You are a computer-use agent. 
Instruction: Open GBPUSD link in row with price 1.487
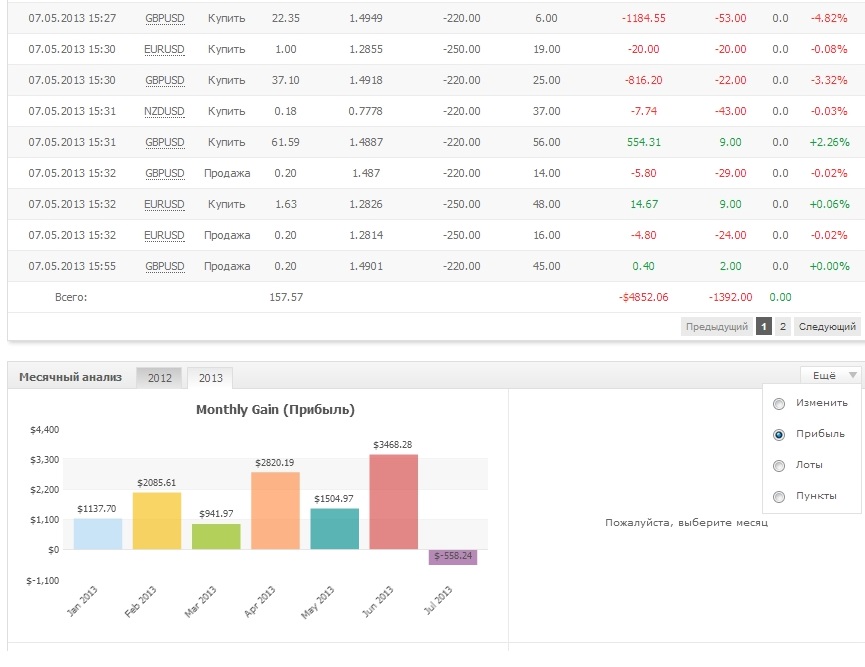(x=164, y=173)
